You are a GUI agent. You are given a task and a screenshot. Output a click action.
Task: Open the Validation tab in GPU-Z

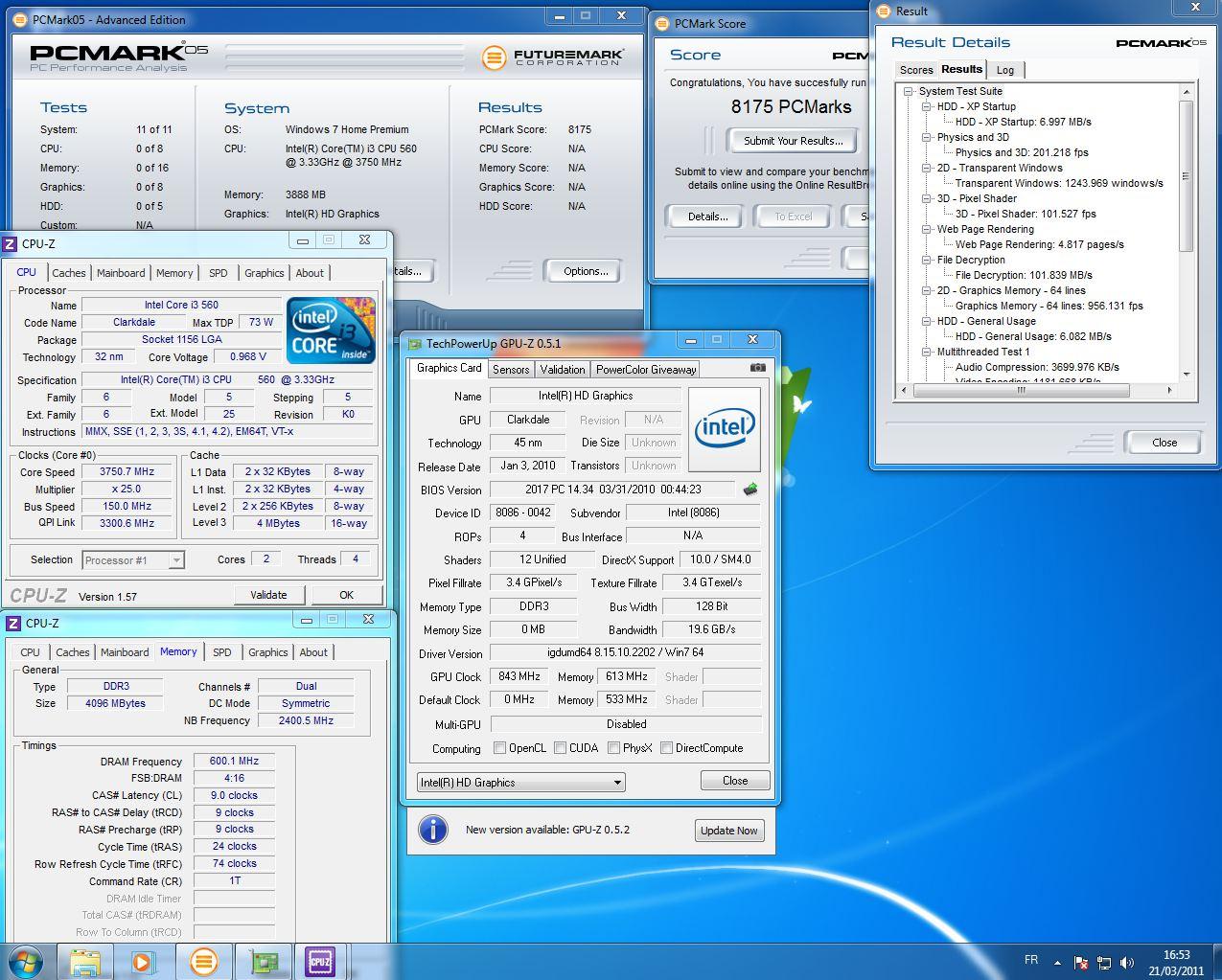[x=563, y=370]
